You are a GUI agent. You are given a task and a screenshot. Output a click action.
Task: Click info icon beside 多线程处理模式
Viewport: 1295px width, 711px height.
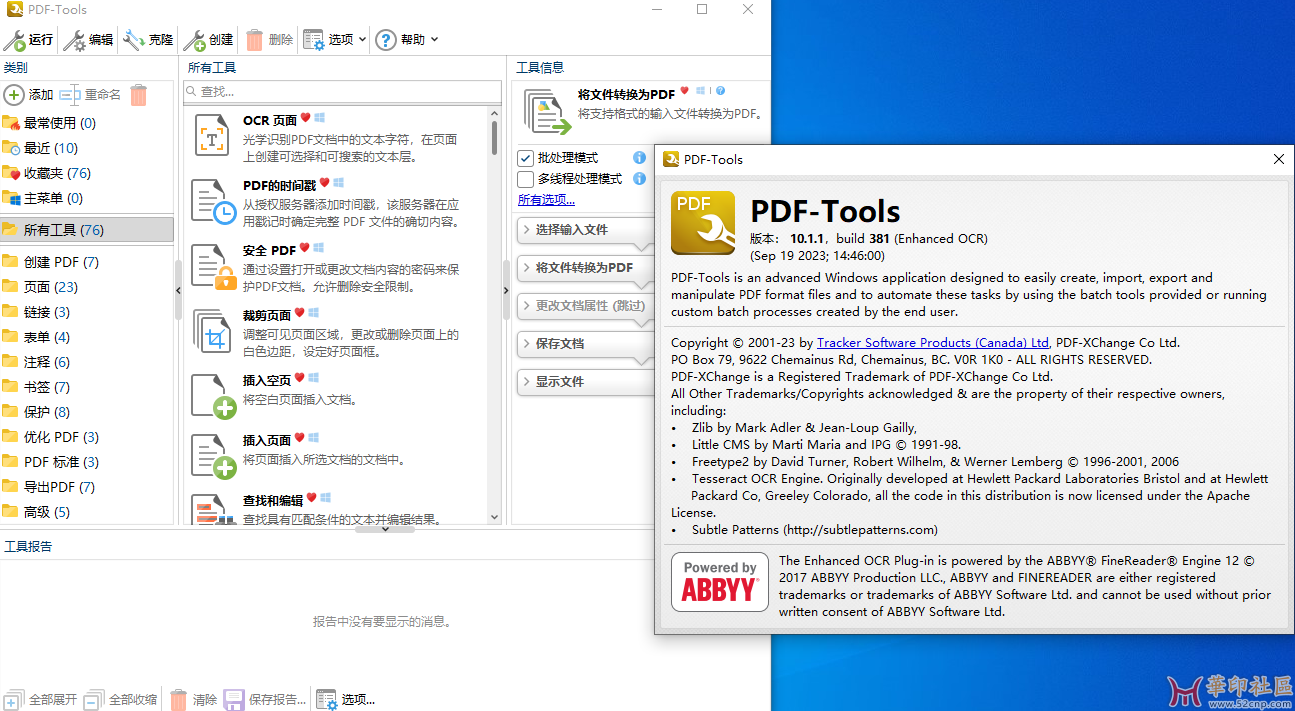[640, 179]
